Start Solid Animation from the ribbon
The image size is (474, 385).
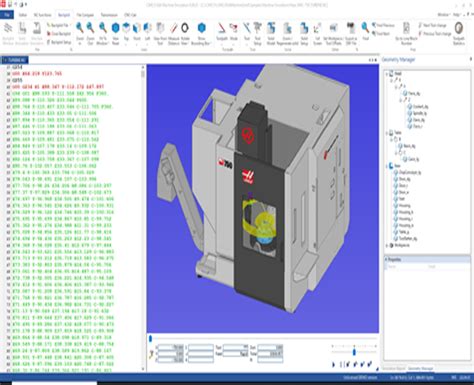point(22,33)
